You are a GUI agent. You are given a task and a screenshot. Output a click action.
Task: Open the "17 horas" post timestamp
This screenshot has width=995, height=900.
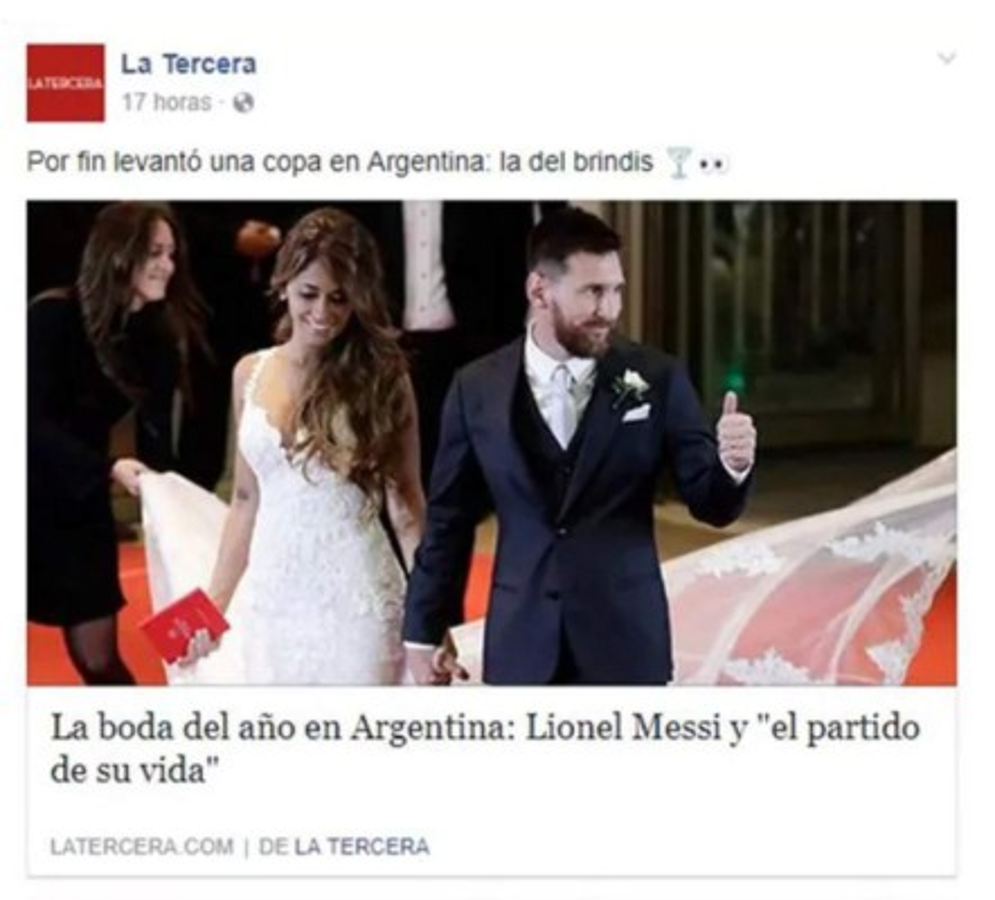pyautogui.click(x=166, y=102)
